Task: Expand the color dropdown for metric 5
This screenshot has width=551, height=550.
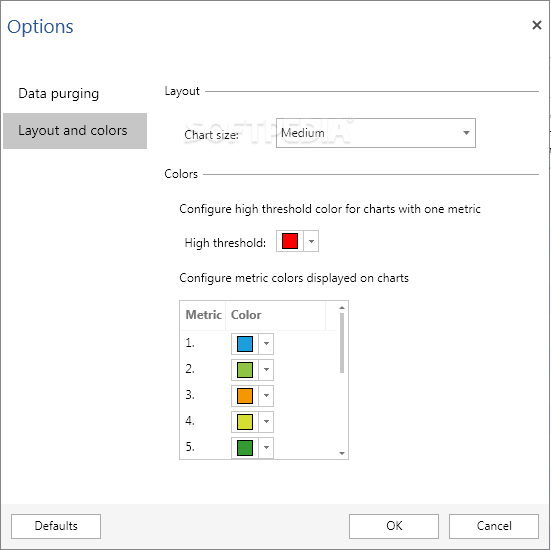Action: 266,448
